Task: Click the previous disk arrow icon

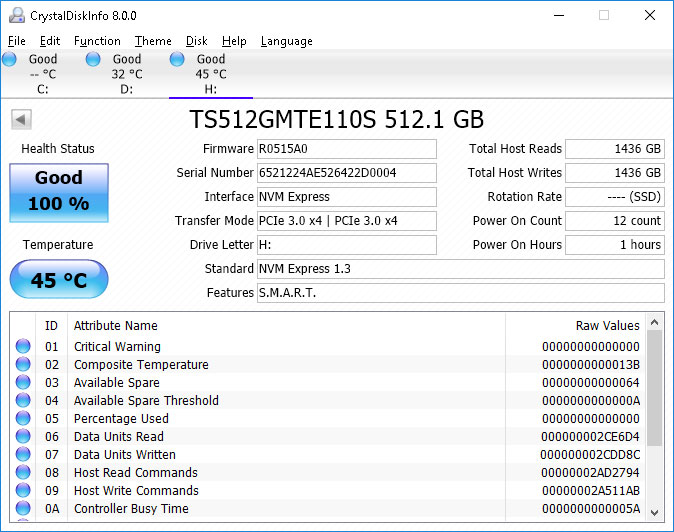Action: pos(21,120)
